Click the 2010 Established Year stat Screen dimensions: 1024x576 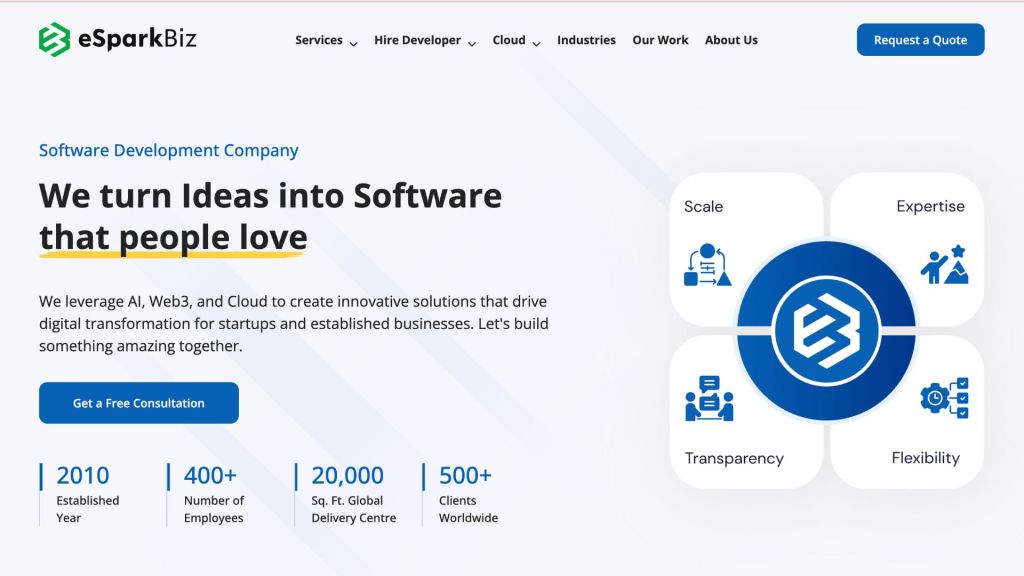(82, 494)
